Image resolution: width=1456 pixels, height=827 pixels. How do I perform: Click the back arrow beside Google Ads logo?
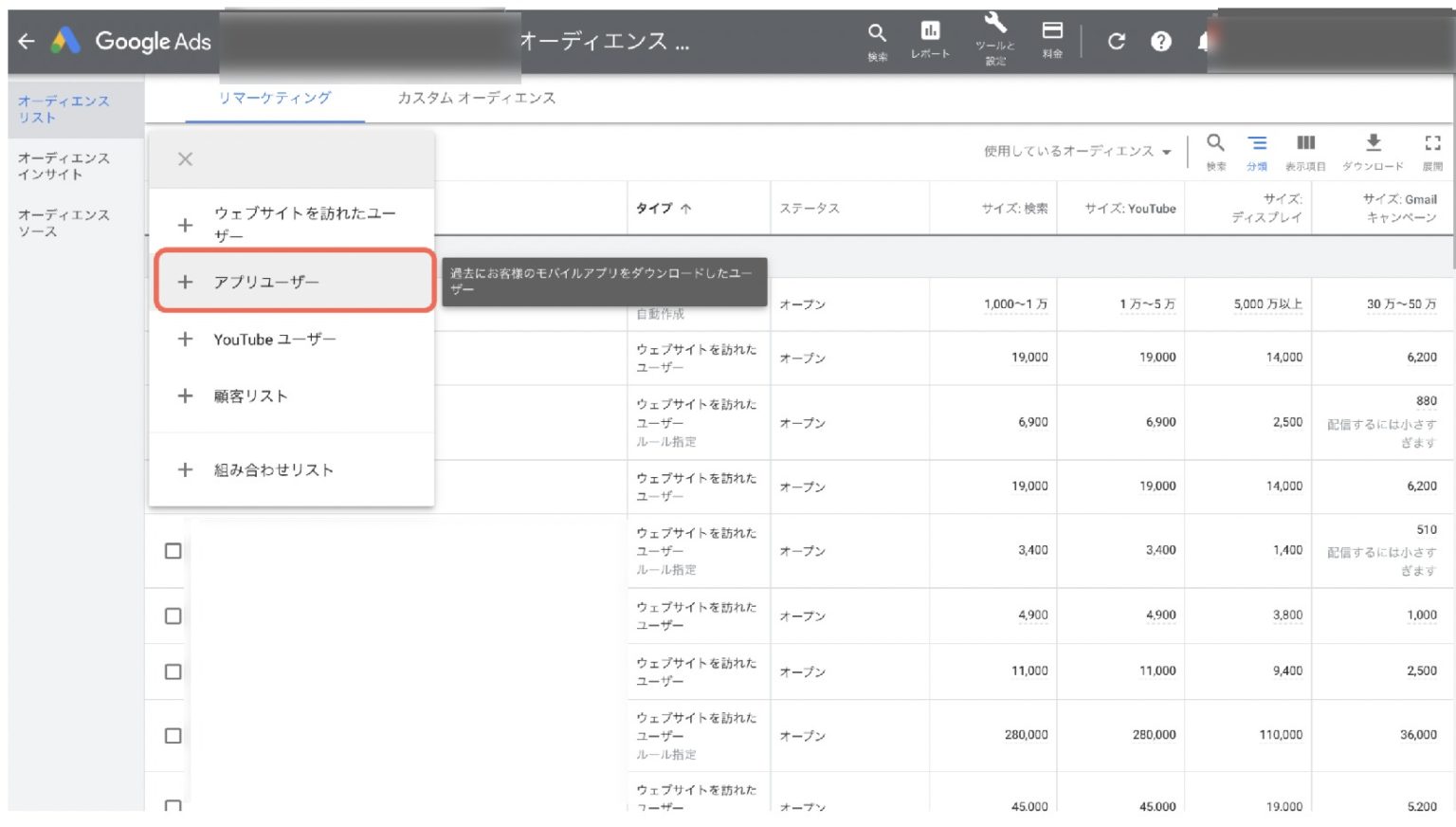point(27,41)
